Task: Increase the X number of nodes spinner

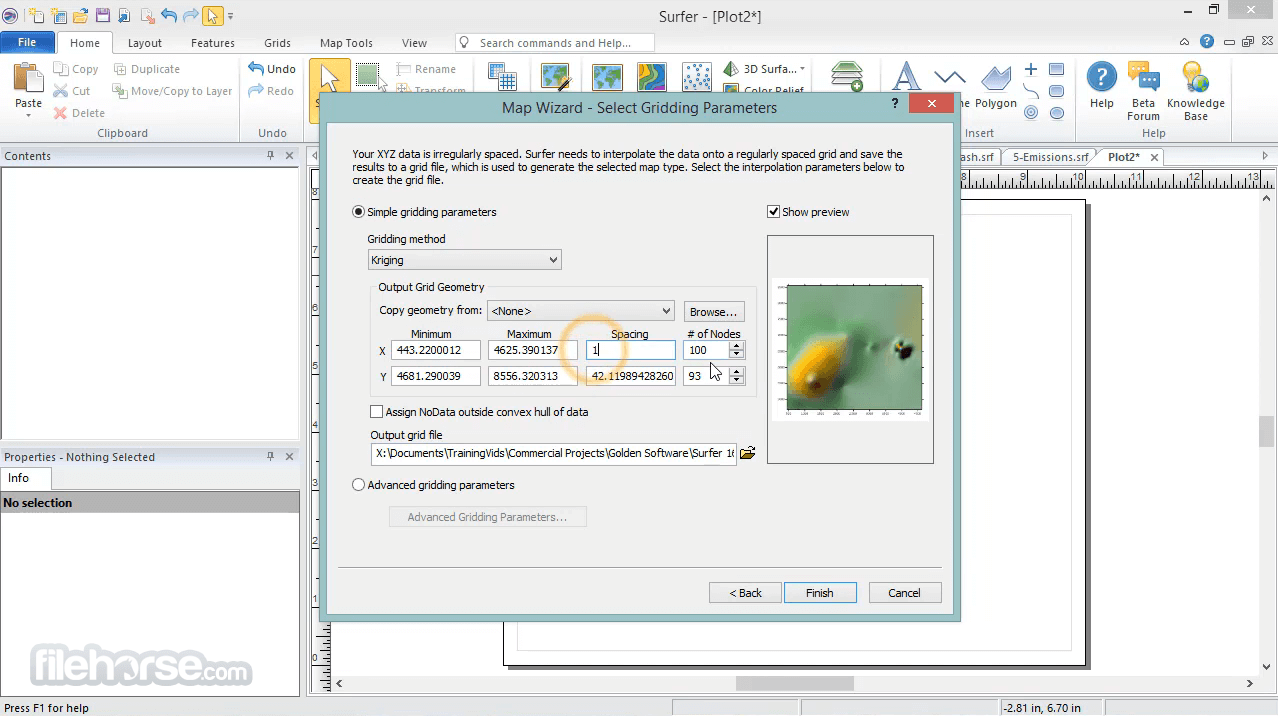Action: (737, 346)
